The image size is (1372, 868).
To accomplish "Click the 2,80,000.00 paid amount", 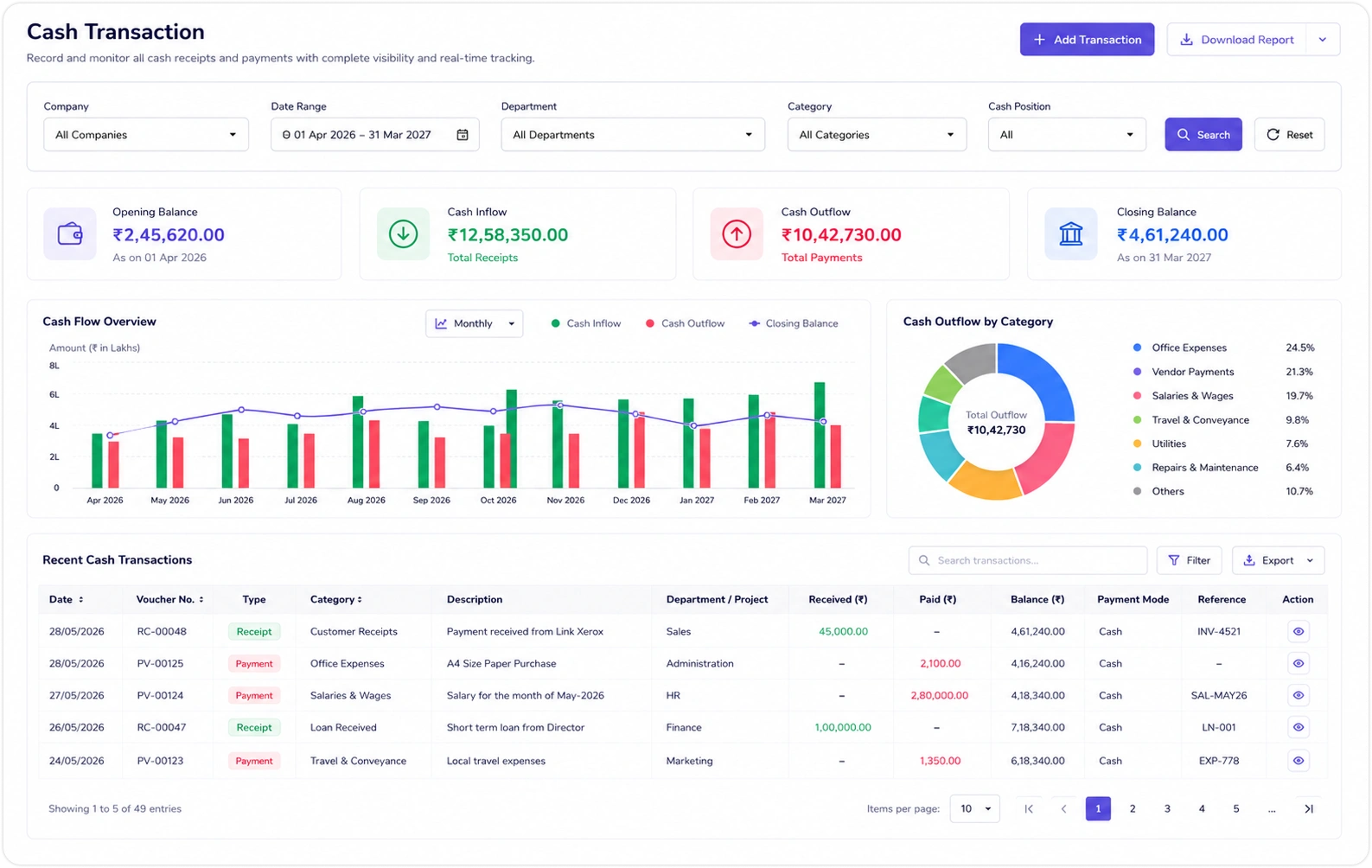I will (939, 696).
